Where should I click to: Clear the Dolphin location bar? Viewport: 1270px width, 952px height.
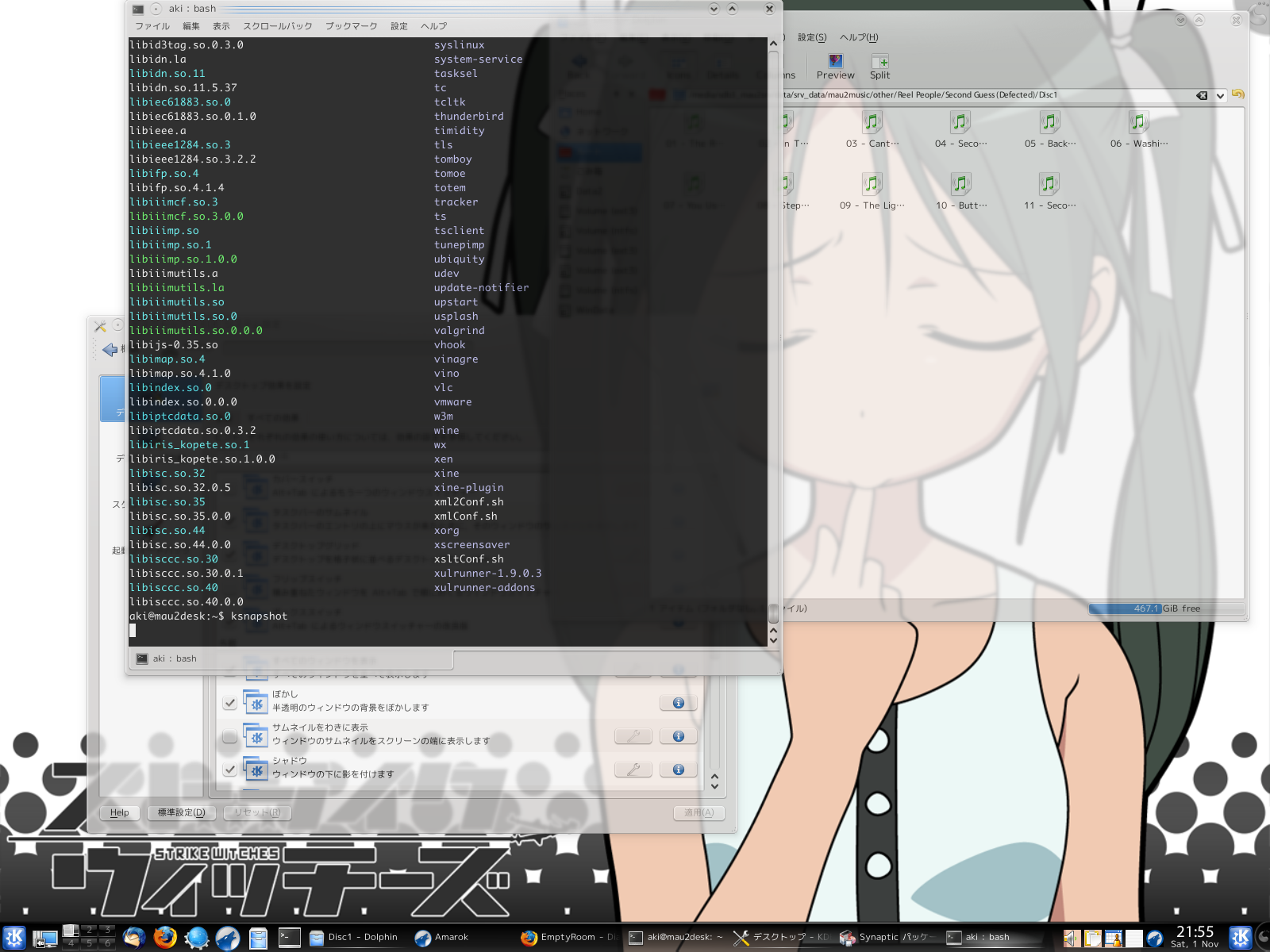point(1202,95)
